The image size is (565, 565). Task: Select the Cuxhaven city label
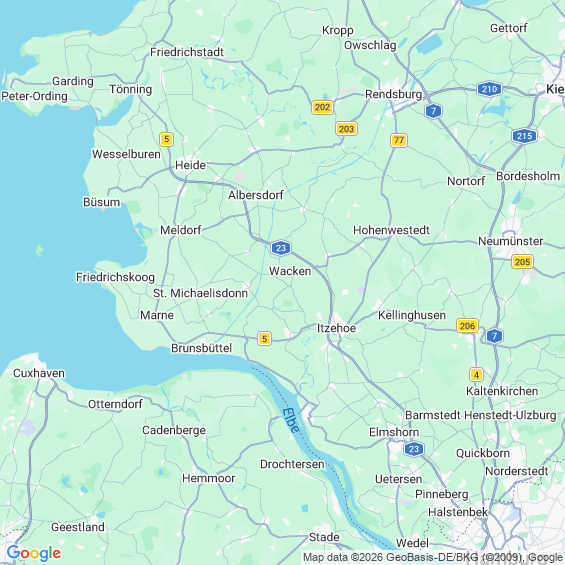[39, 373]
